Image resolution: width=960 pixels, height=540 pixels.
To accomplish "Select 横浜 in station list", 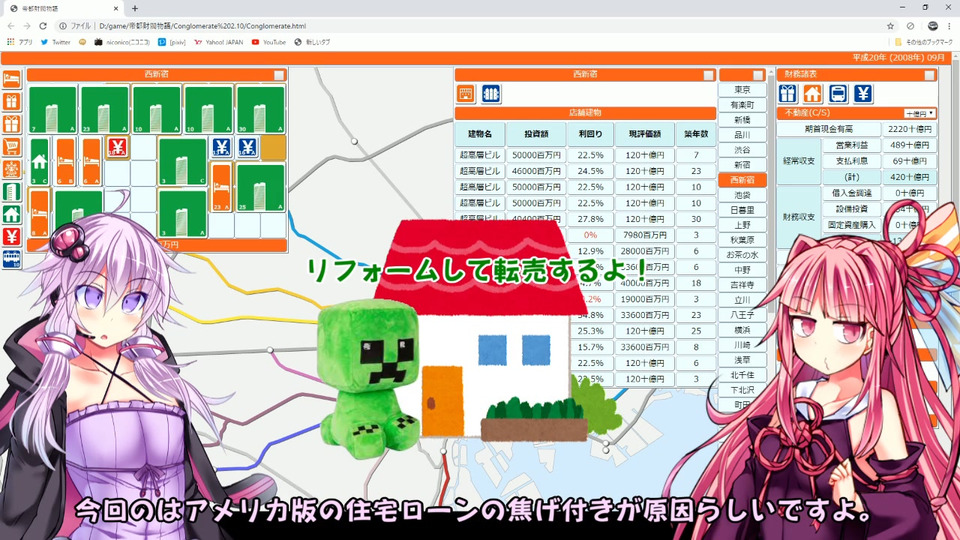I will point(742,330).
